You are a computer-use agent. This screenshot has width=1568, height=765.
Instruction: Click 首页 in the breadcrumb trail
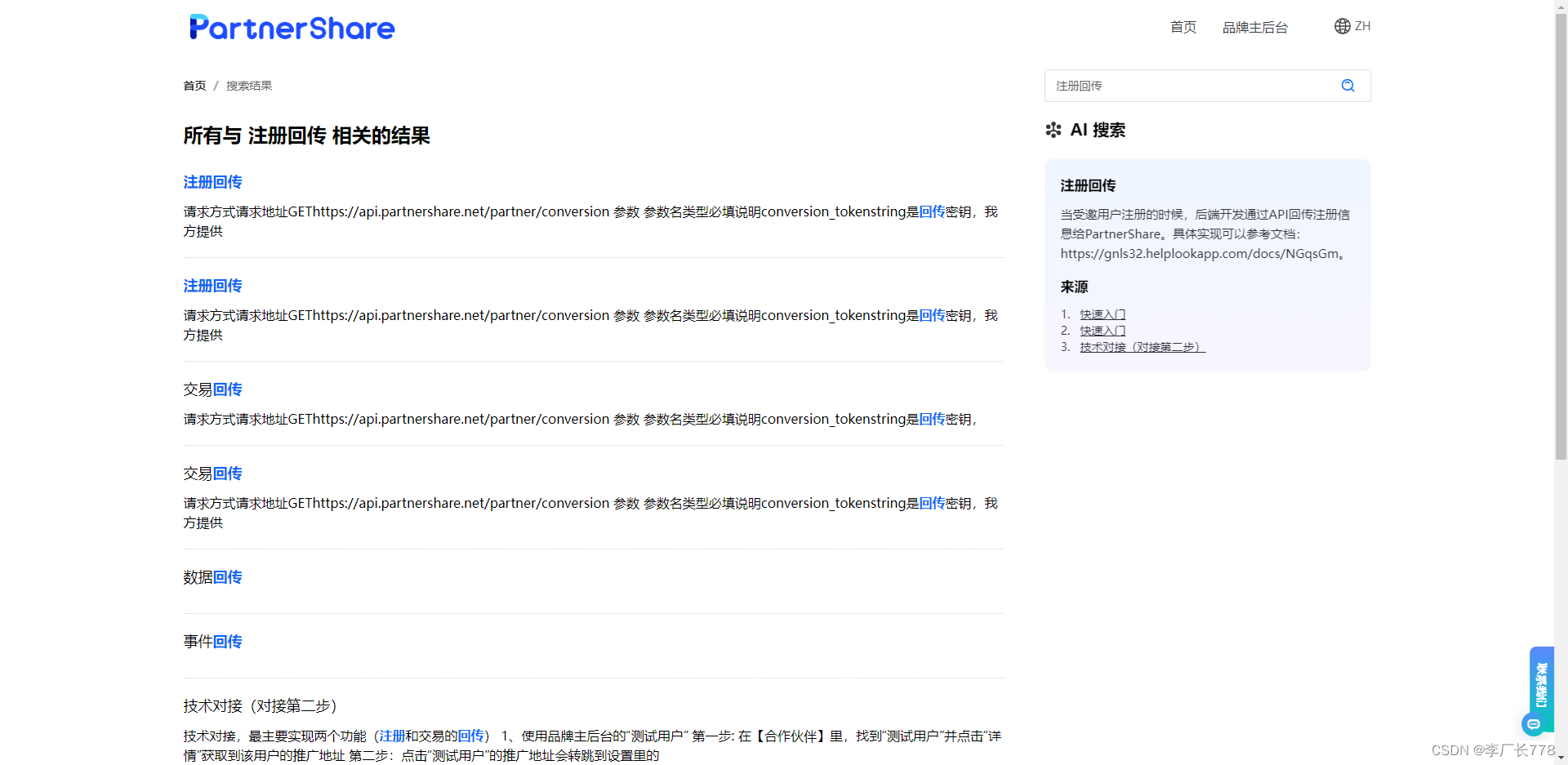194,85
